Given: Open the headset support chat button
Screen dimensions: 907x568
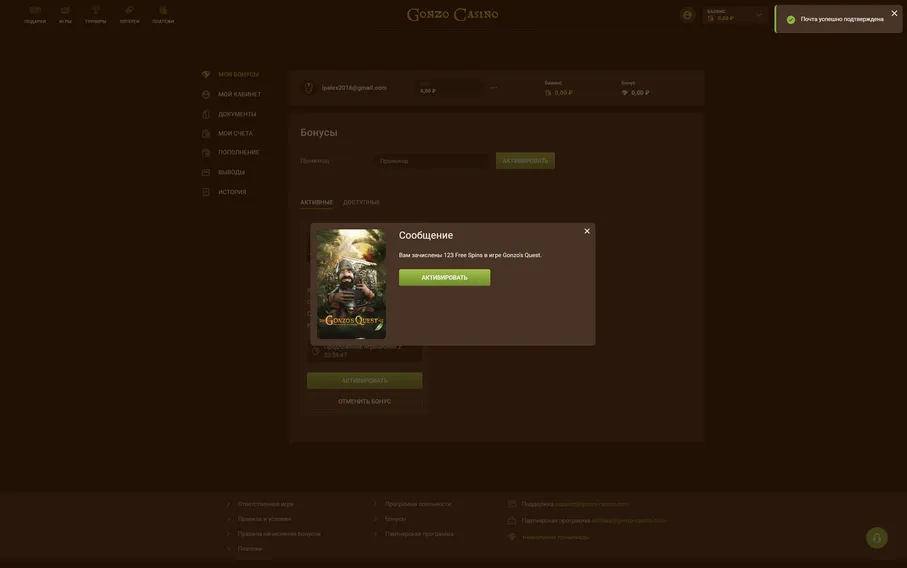Looking at the screenshot, I should coord(876,538).
